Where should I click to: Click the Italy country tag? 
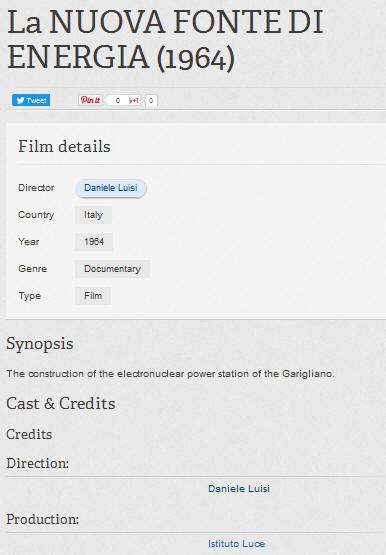(x=93, y=215)
